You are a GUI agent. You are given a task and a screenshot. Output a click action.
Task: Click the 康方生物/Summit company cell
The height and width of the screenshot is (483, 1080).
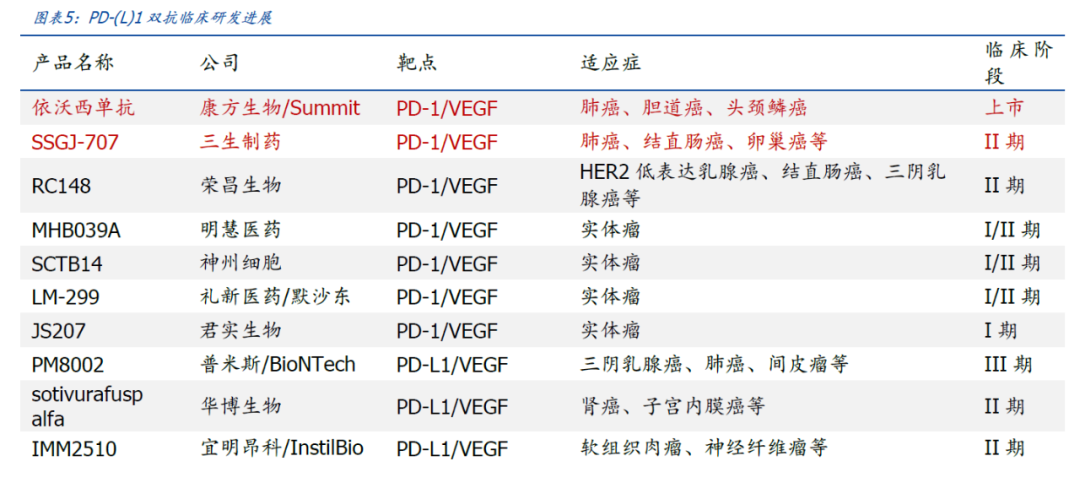280,108
